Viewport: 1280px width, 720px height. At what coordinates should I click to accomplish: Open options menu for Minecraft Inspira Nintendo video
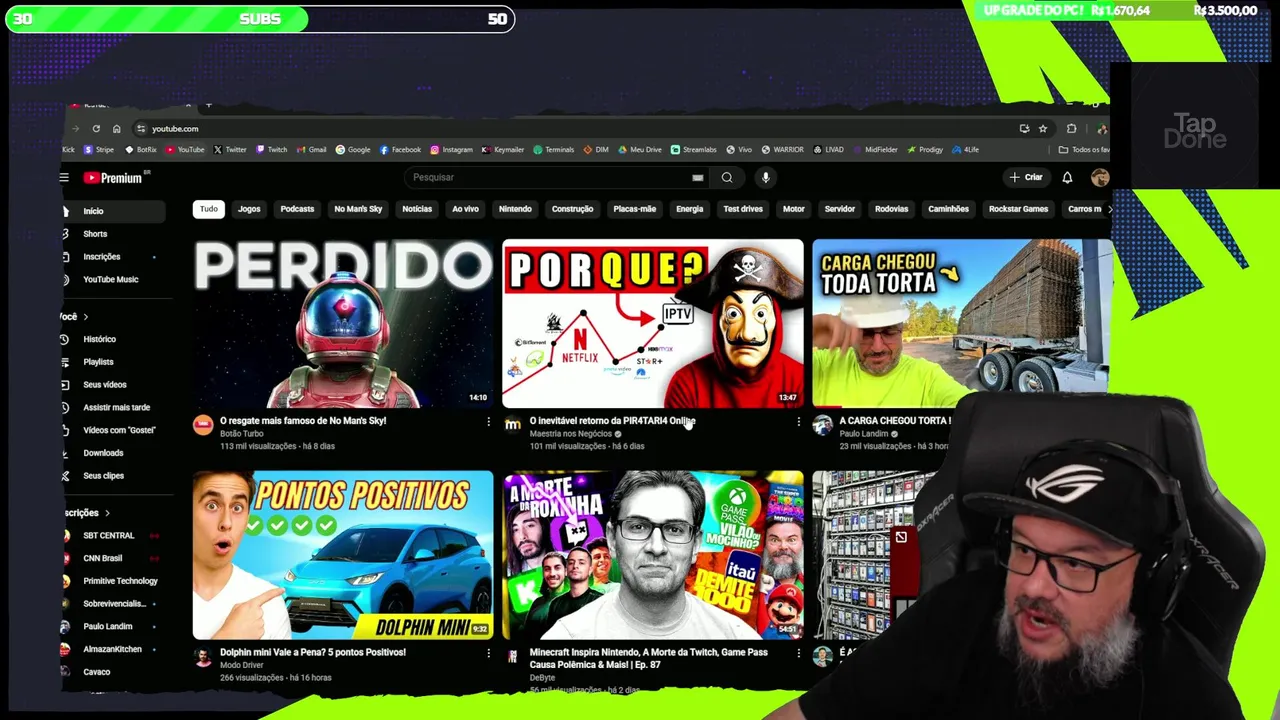point(798,653)
